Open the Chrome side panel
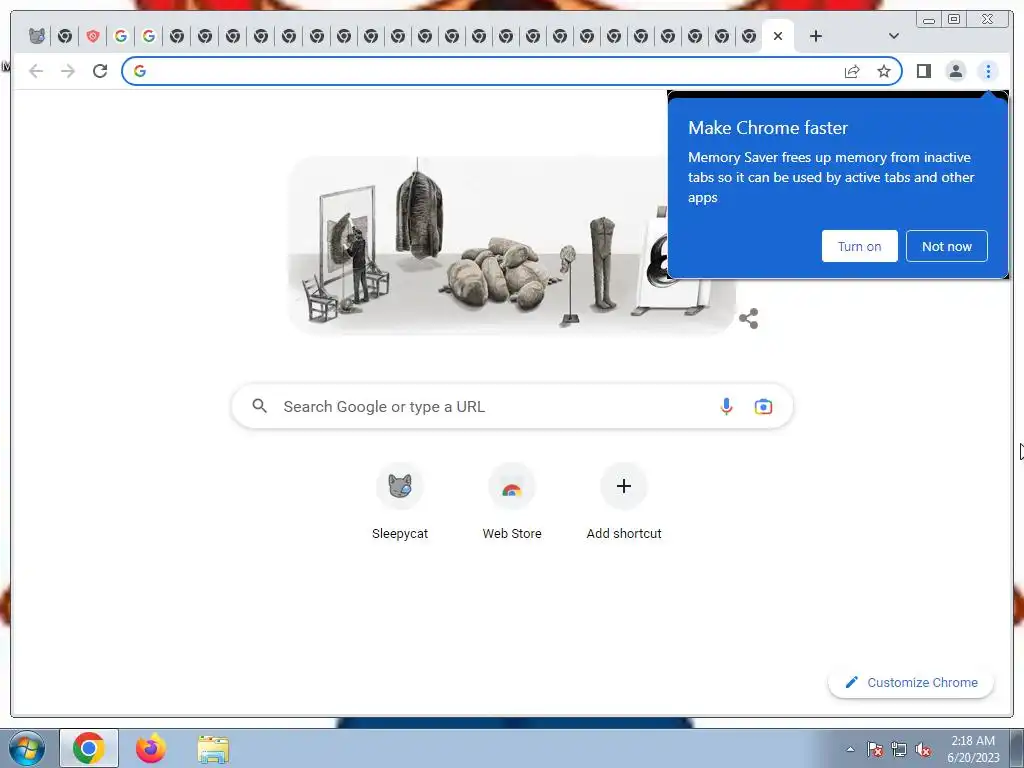The image size is (1024, 768). tap(923, 71)
